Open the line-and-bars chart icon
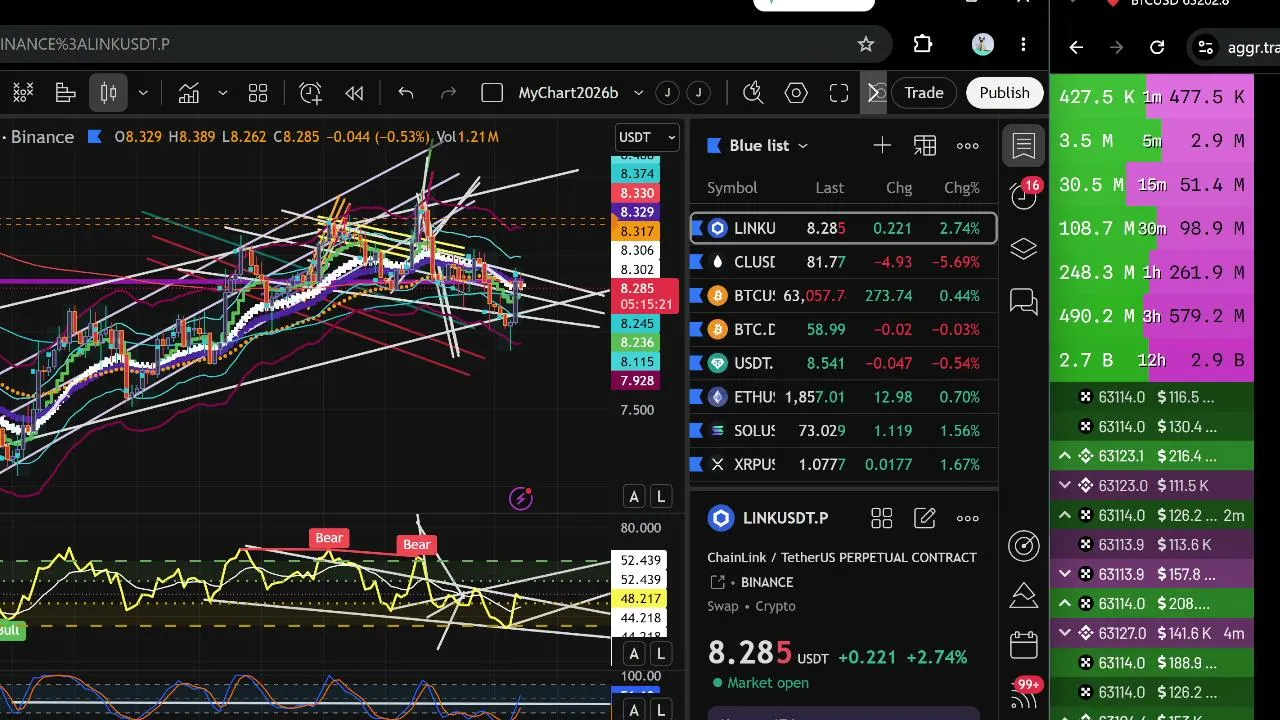Viewport: 1280px width, 720px height. tap(188, 93)
